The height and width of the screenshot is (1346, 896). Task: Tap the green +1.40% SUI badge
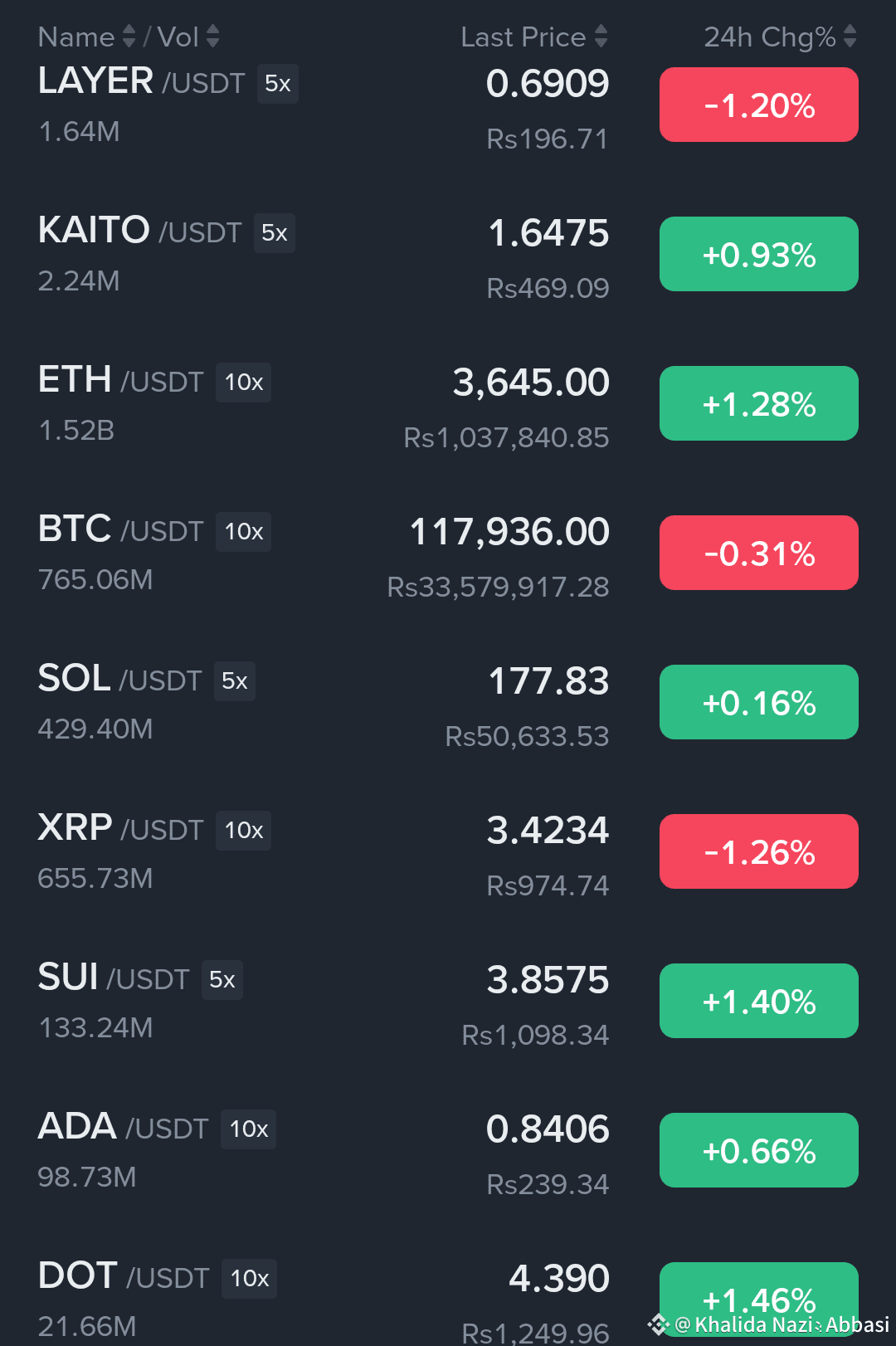[x=759, y=1001]
